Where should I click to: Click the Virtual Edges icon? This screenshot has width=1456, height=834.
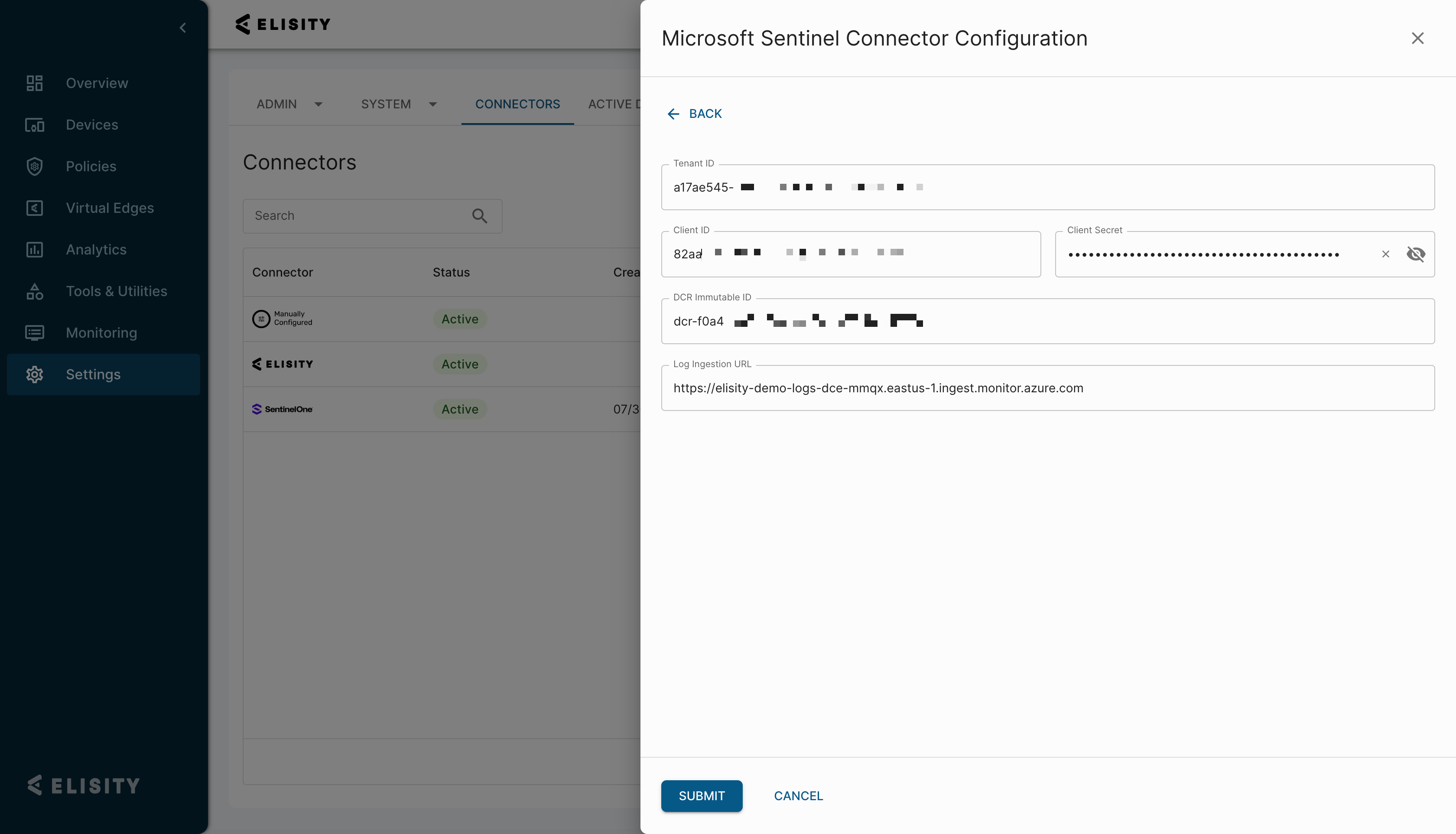tap(34, 208)
